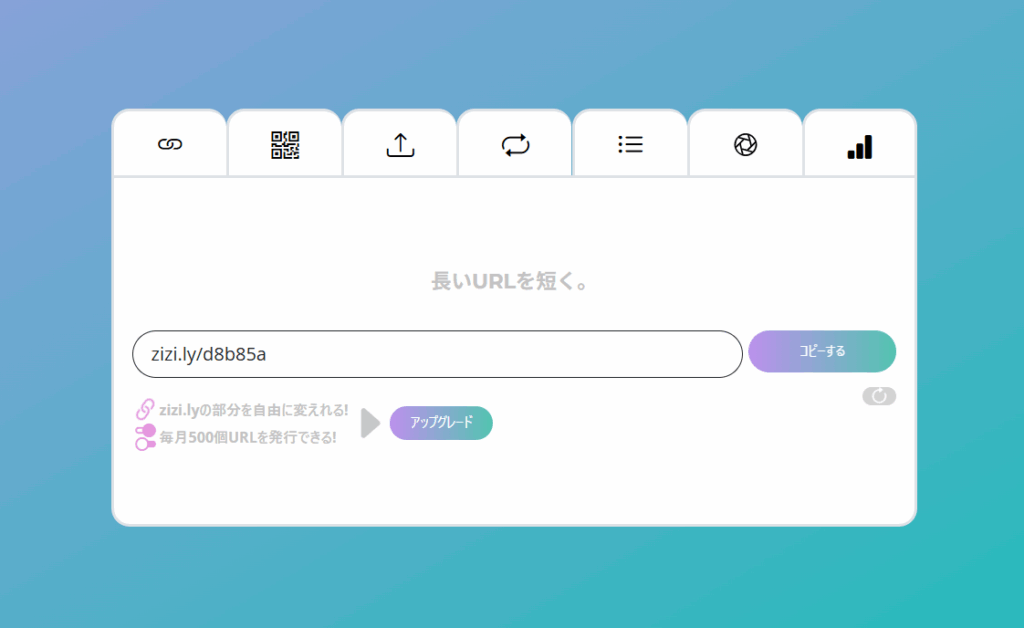Open the loop arrows tab
Screen dimensions: 1024x628
click(515, 144)
